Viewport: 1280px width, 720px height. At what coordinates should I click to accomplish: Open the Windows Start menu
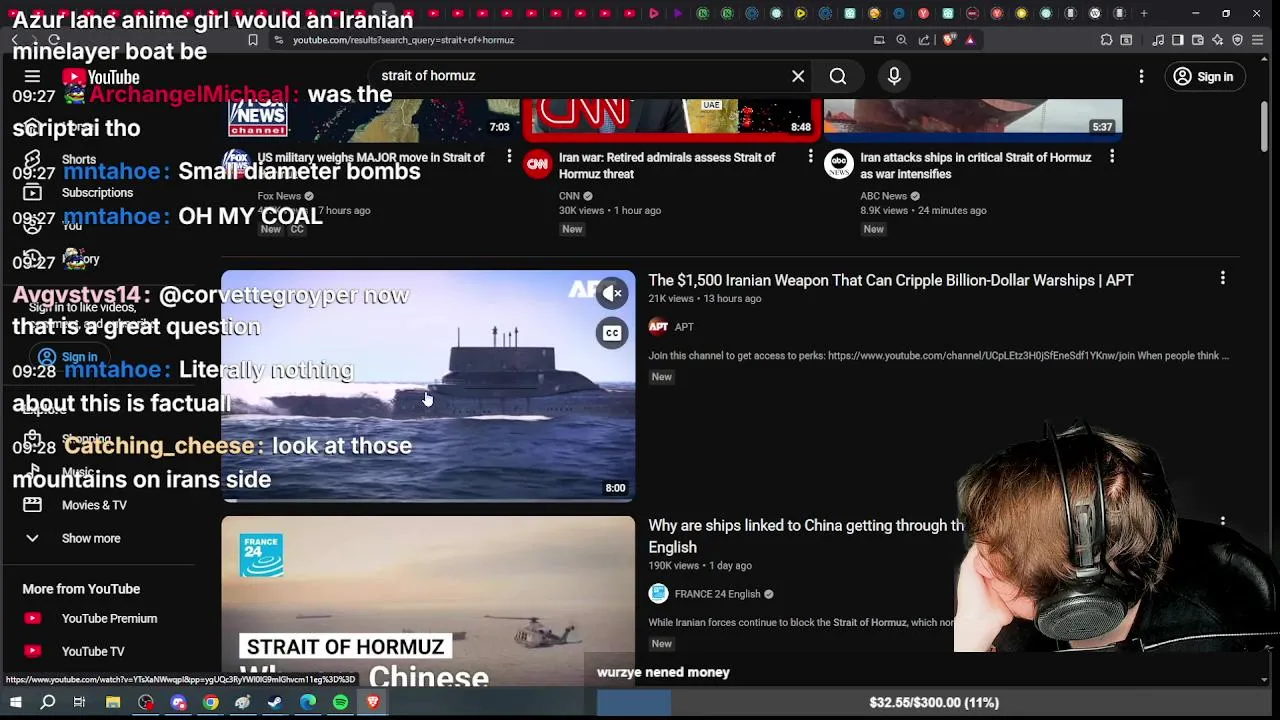(x=15, y=703)
